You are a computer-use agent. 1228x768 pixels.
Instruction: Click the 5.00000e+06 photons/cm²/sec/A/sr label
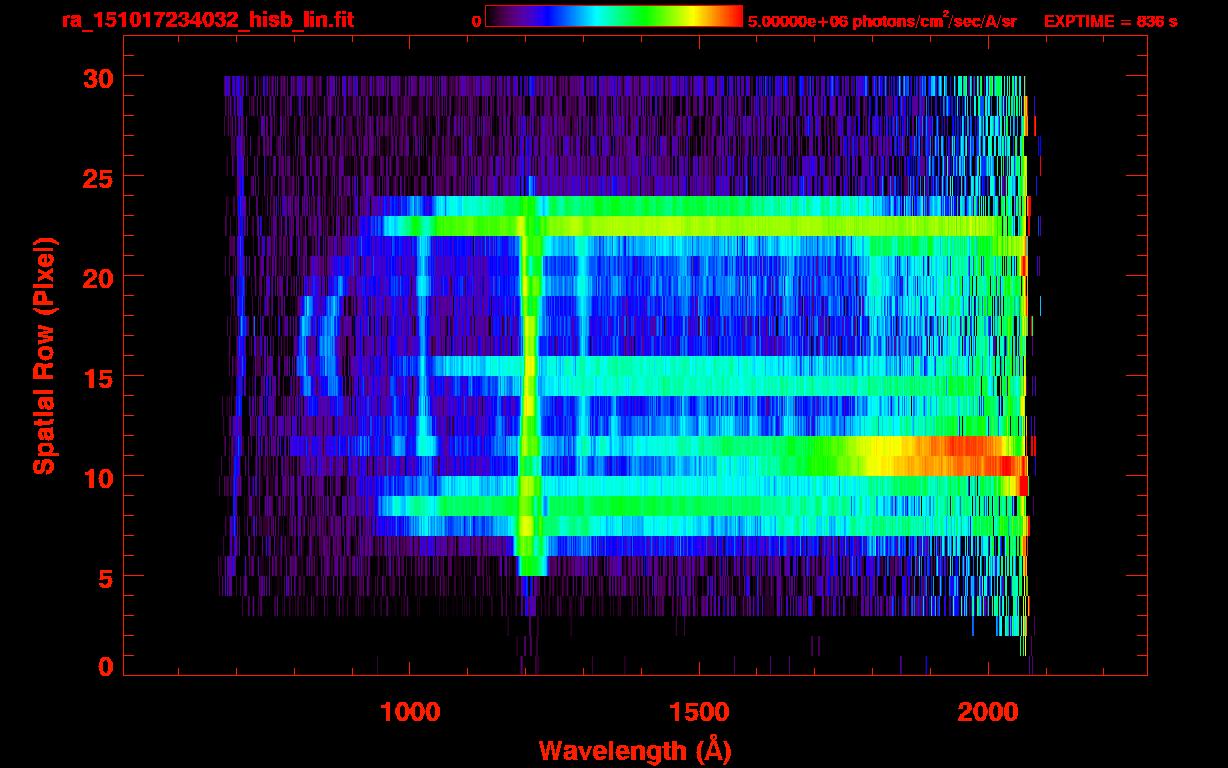point(882,20)
